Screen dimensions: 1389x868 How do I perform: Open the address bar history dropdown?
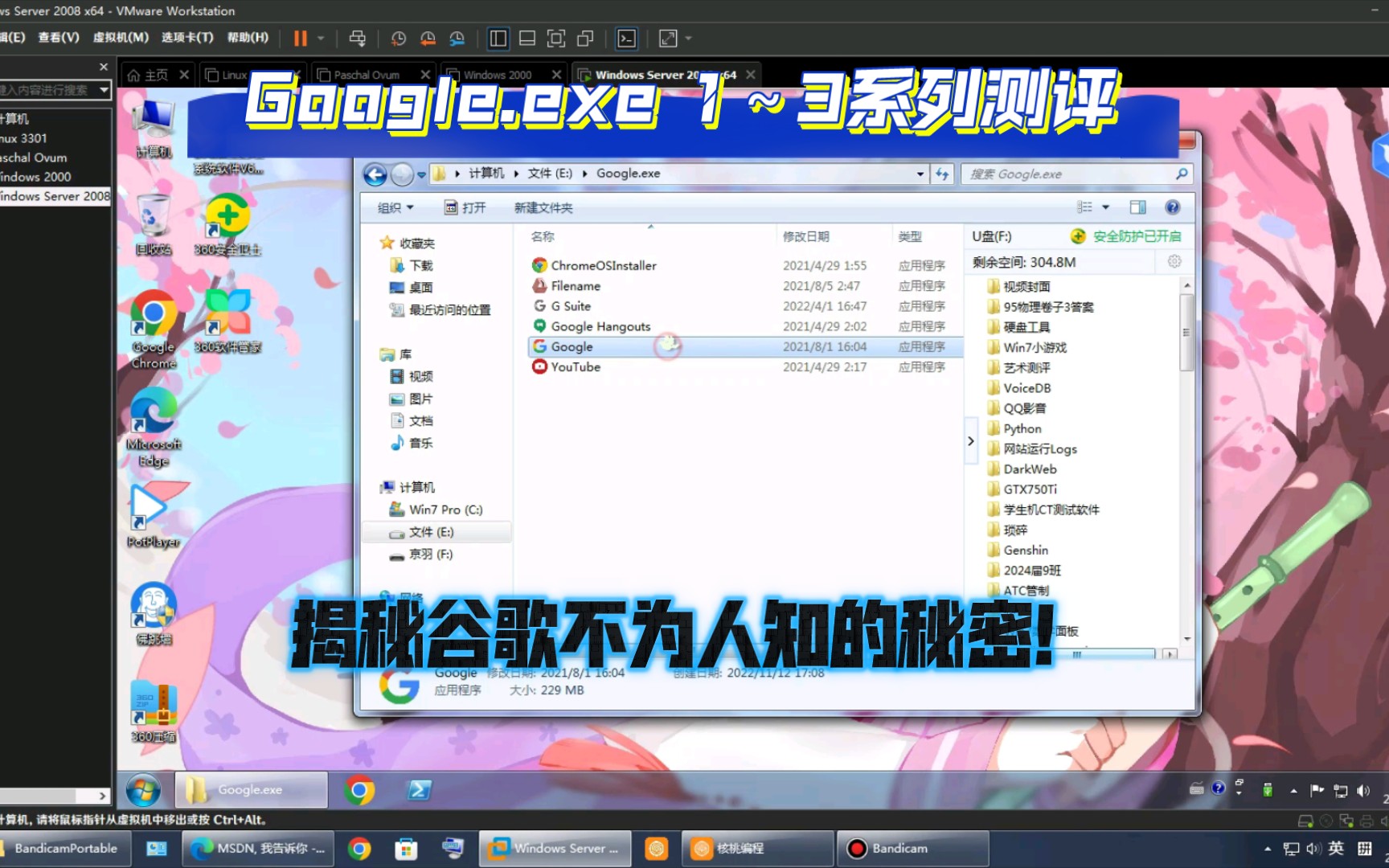(920, 174)
